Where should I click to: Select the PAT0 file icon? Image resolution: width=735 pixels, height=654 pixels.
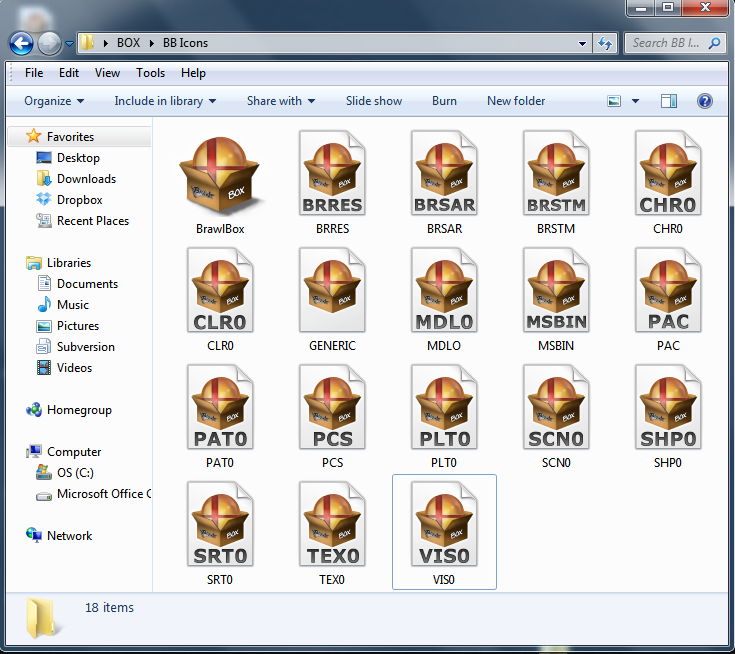(220, 407)
